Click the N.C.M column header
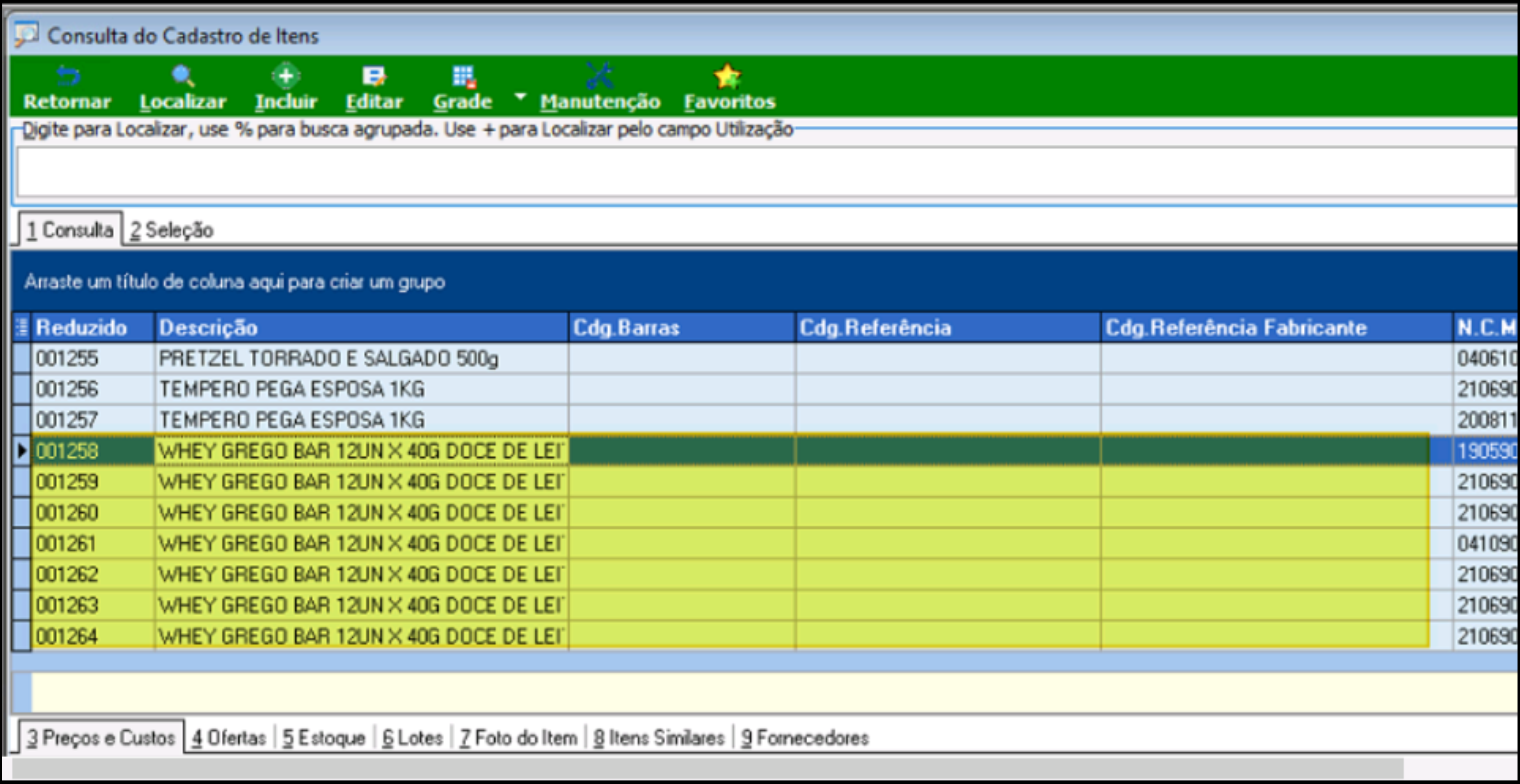This screenshot has height=784, width=1520. [x=1486, y=327]
